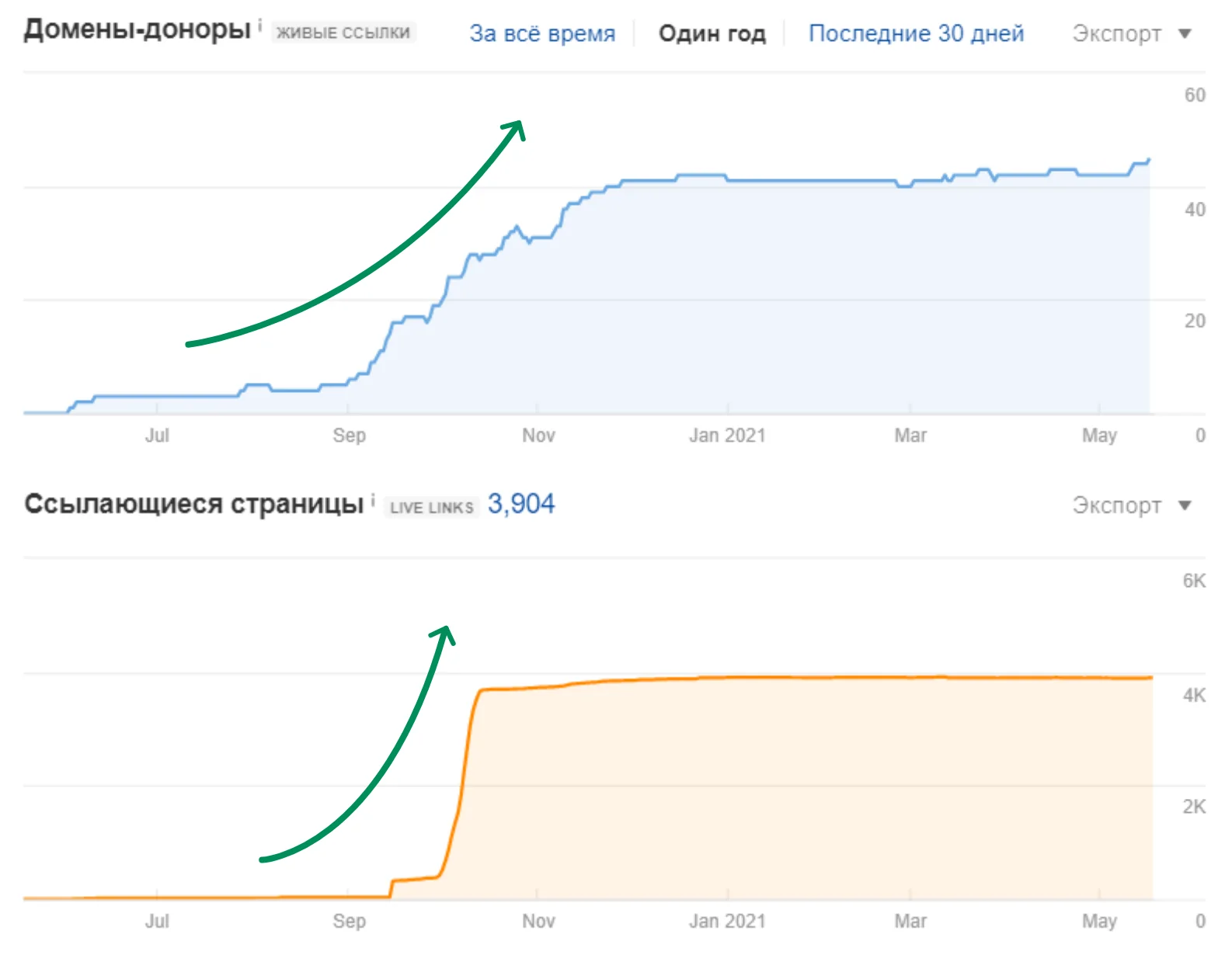
Task: Click the Ссылающиеся страницы heading
Action: (194, 504)
